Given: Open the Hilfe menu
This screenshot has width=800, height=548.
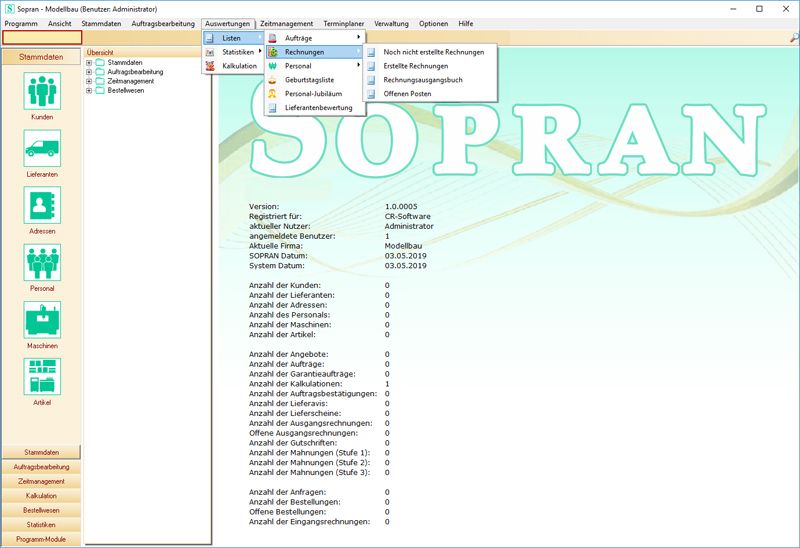Looking at the screenshot, I should point(465,23).
